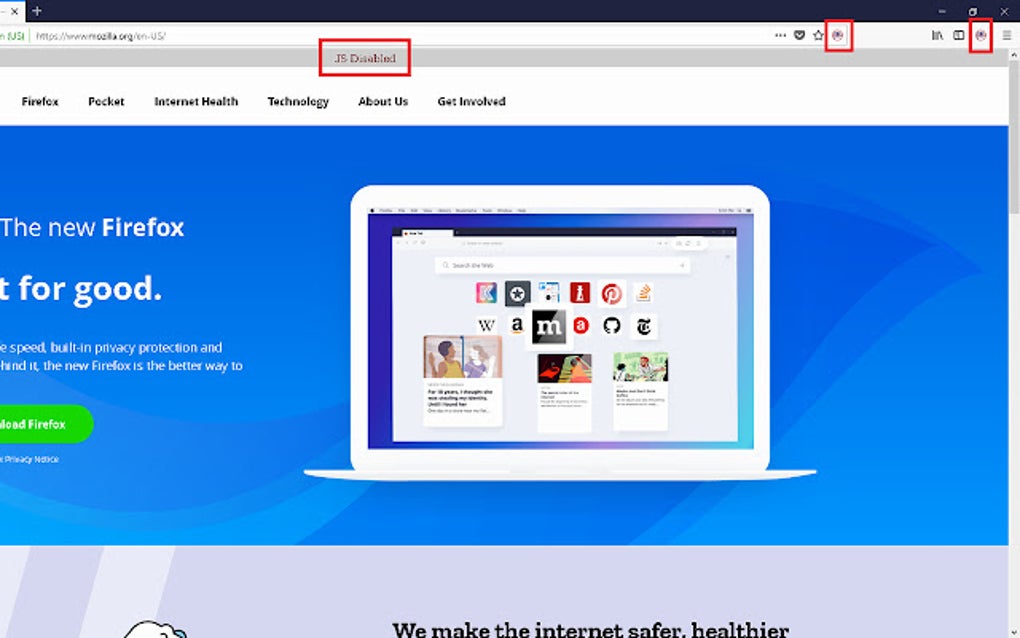Open the Get Involved navigation item
This screenshot has height=638, width=1020.
tap(472, 101)
